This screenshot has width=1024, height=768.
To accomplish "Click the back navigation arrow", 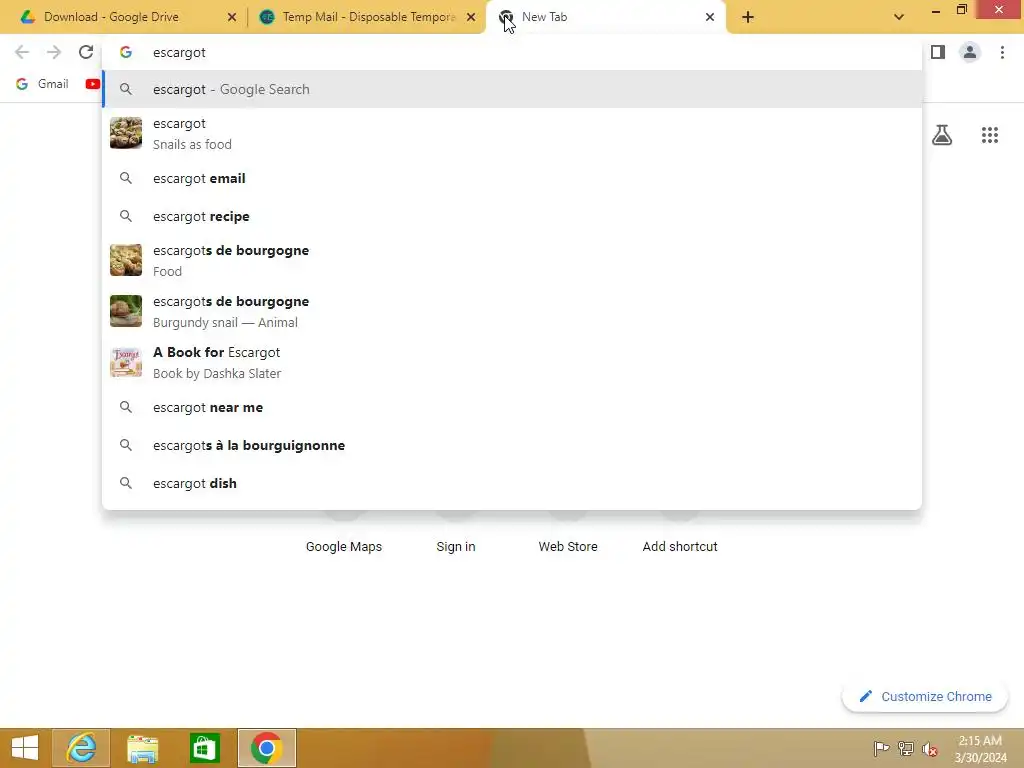I will (x=22, y=52).
